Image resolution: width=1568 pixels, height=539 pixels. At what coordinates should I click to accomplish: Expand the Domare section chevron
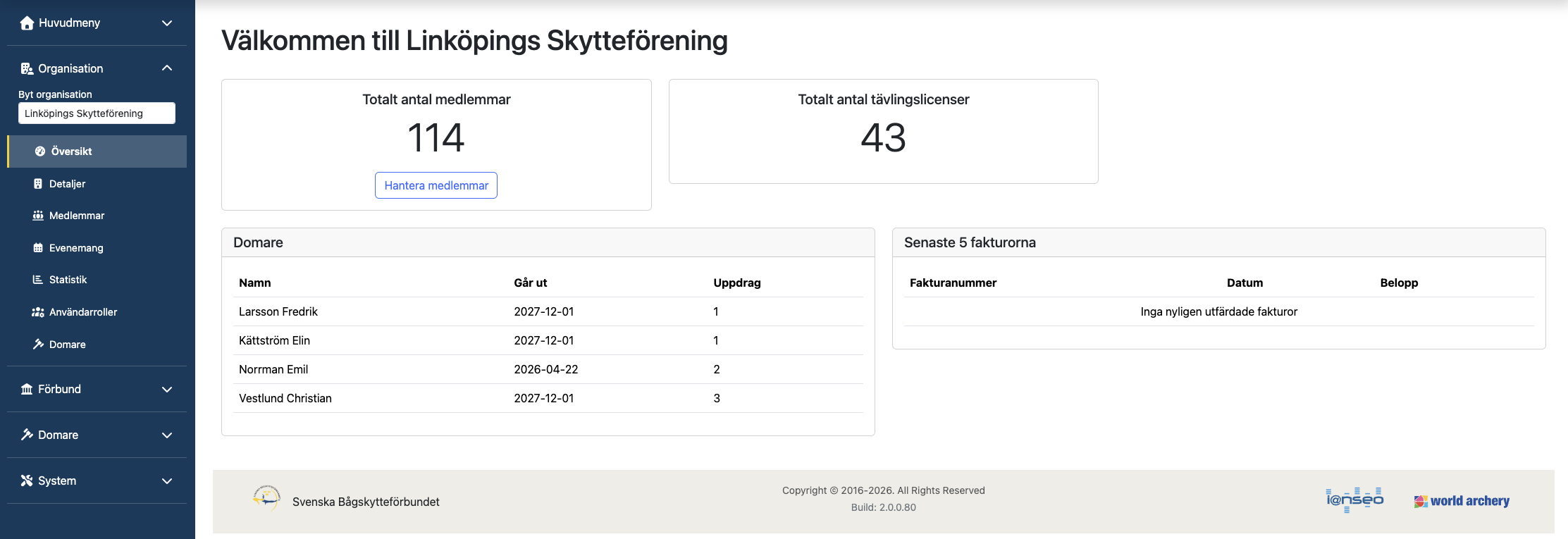click(167, 435)
